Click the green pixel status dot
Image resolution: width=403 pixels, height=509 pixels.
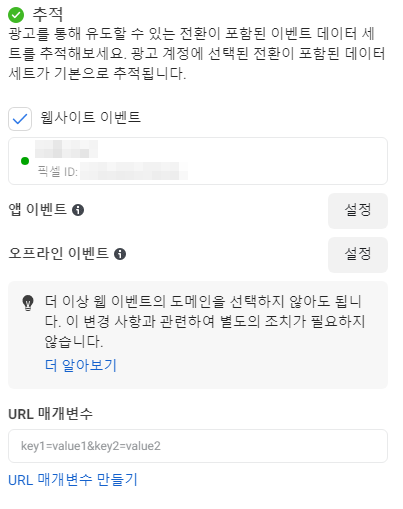tap(25, 161)
